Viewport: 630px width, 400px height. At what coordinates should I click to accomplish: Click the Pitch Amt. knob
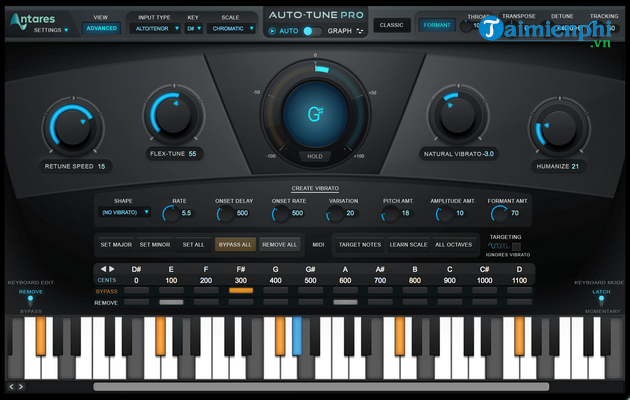tap(390, 214)
